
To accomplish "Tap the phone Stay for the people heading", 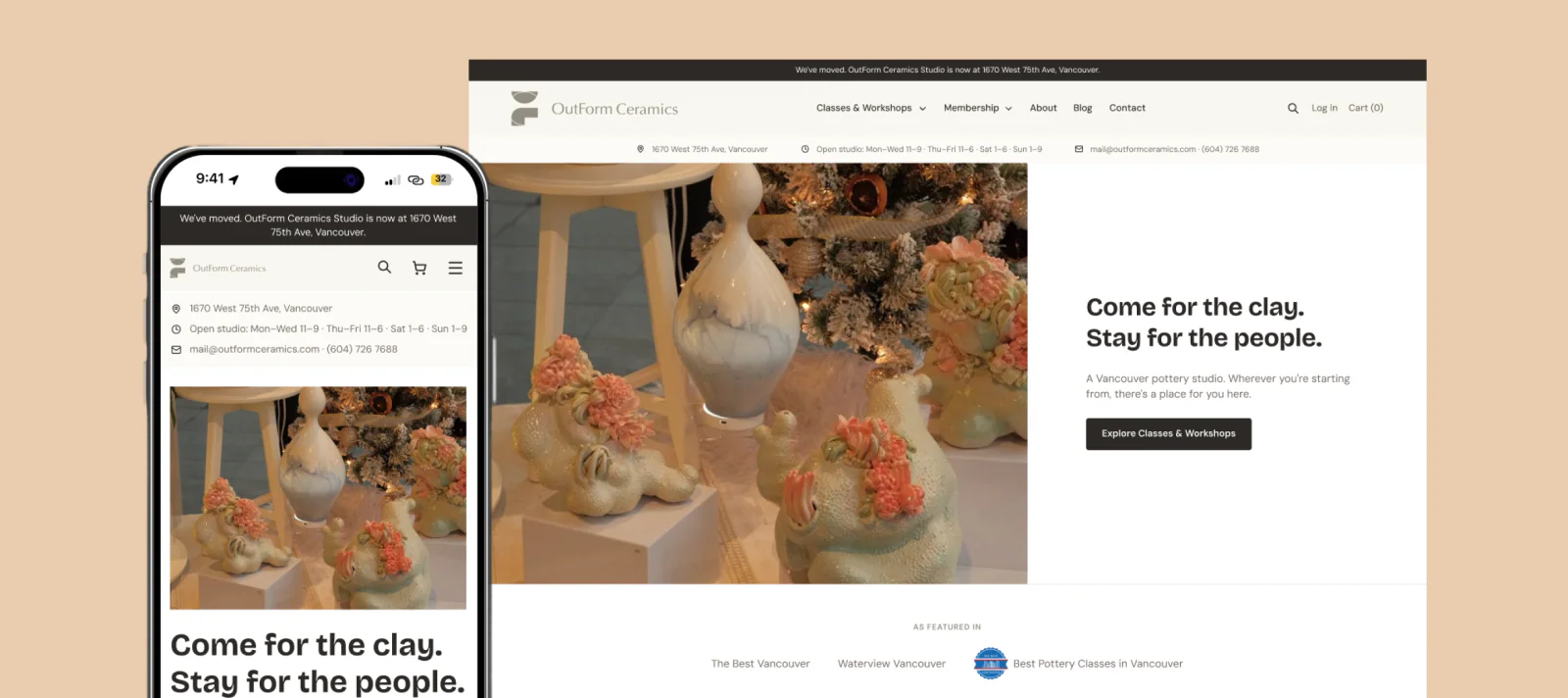I will click(317, 681).
